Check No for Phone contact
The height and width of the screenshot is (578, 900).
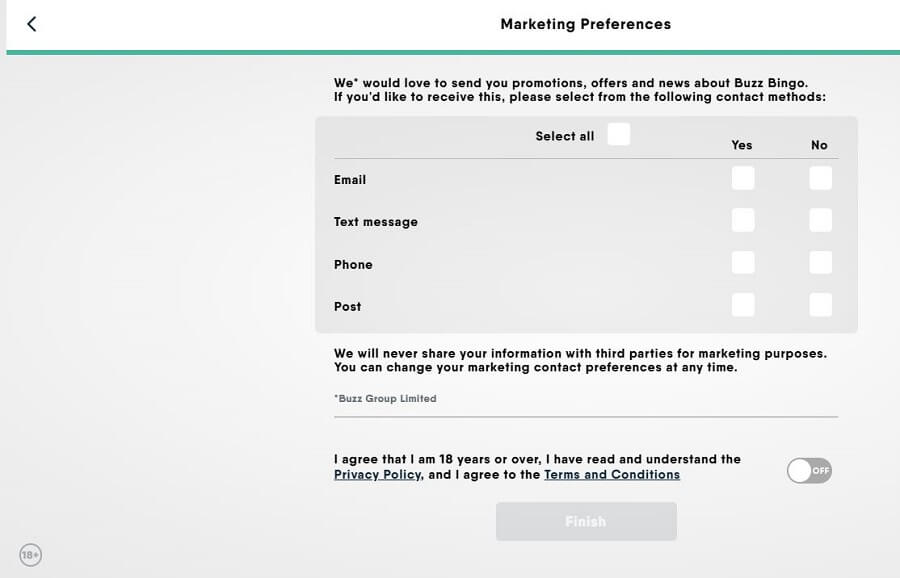point(820,263)
